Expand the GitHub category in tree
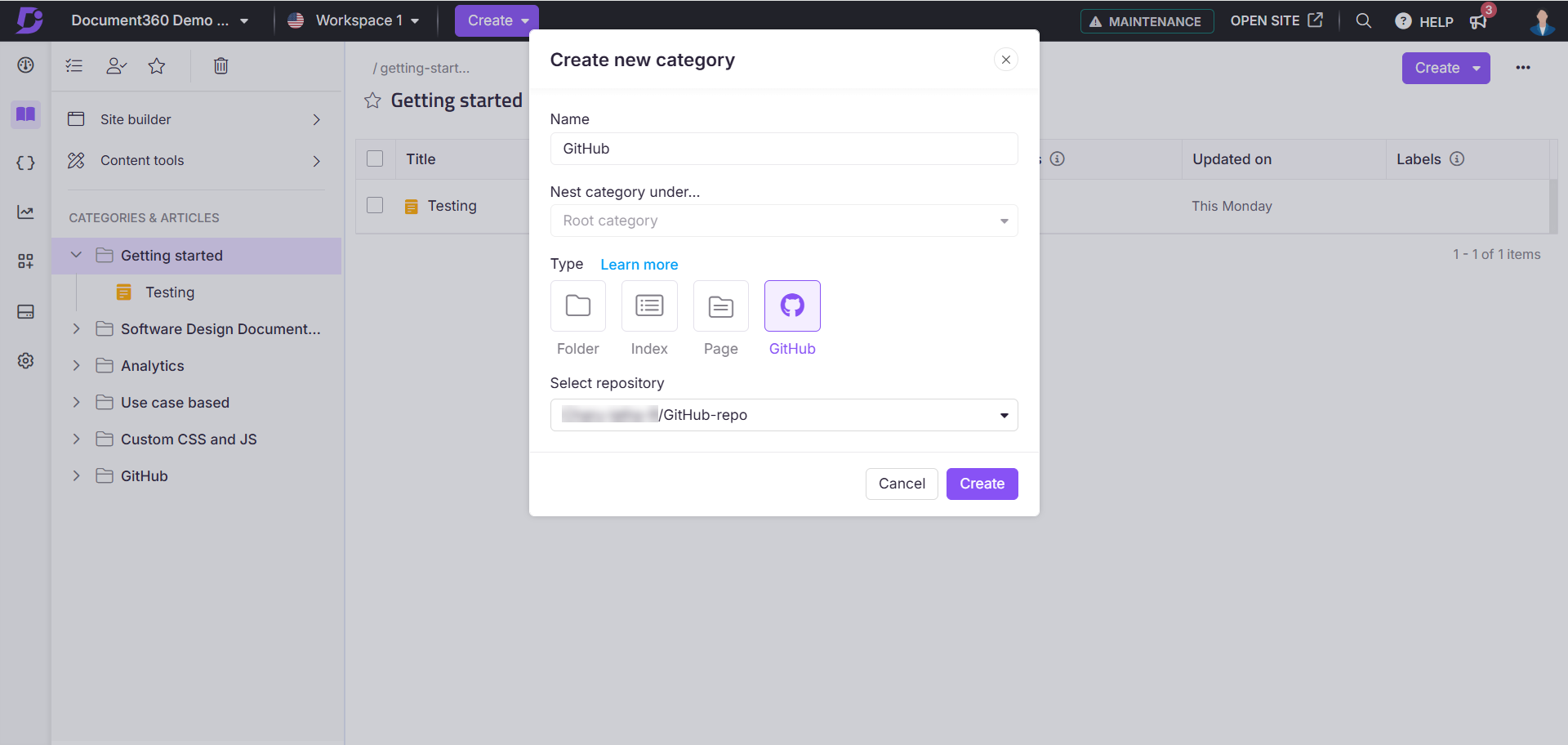The width and height of the screenshot is (1568, 745). coord(76,475)
